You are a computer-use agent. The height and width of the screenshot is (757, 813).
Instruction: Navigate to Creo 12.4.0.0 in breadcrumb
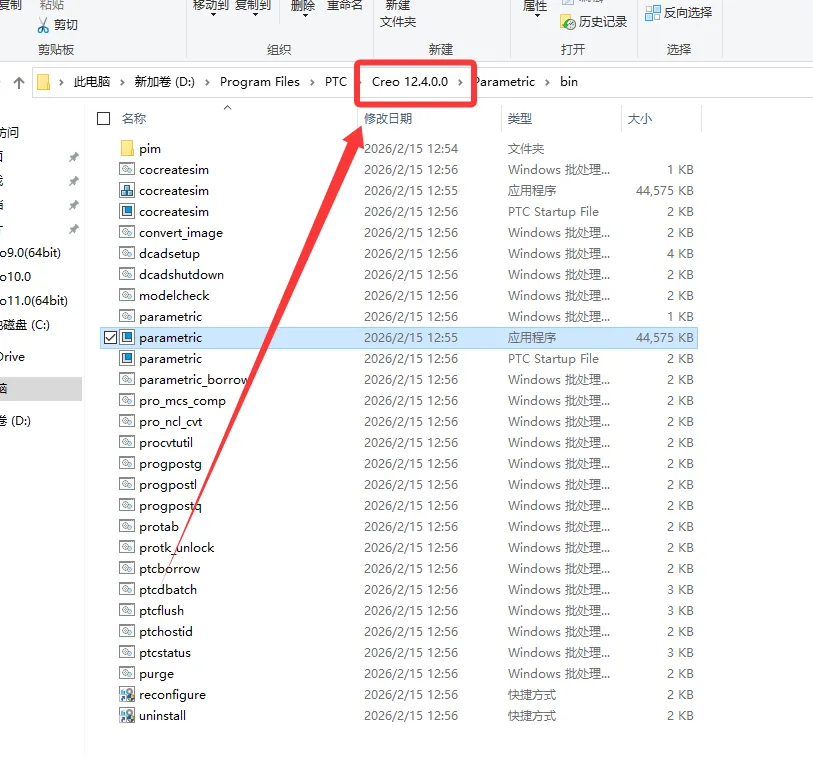click(x=410, y=82)
